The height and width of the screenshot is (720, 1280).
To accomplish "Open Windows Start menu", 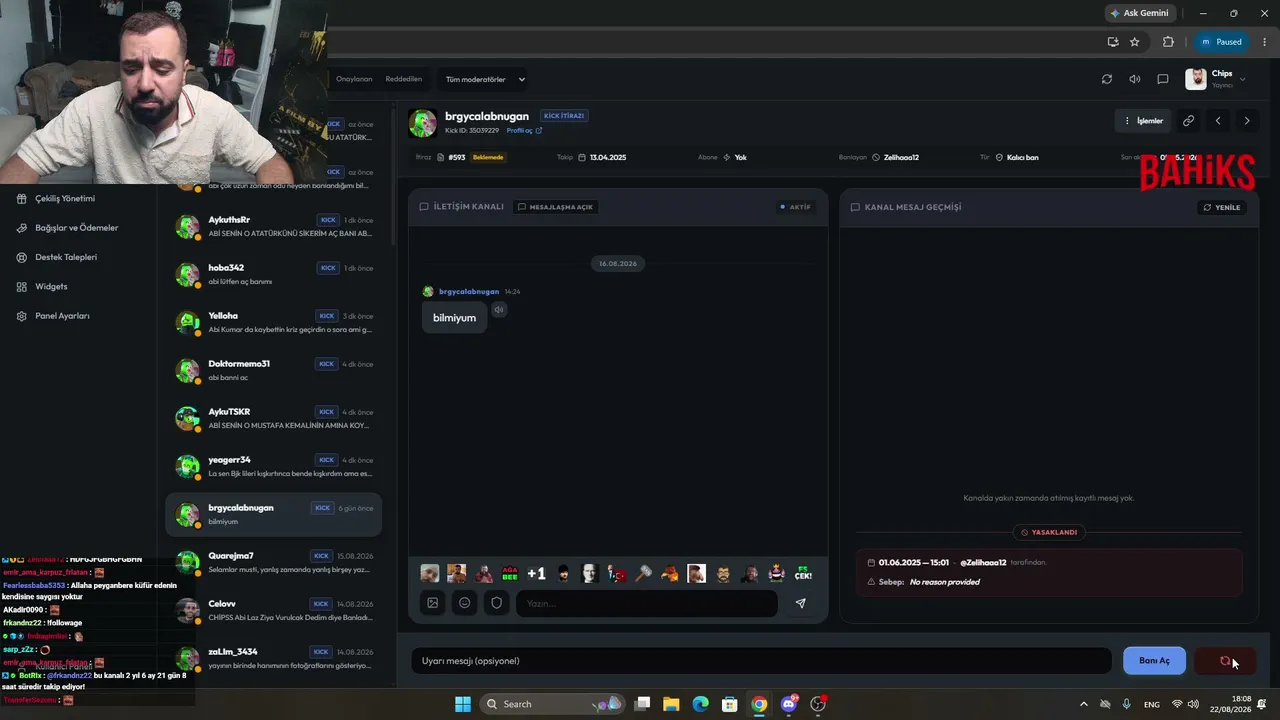I will point(463,704).
